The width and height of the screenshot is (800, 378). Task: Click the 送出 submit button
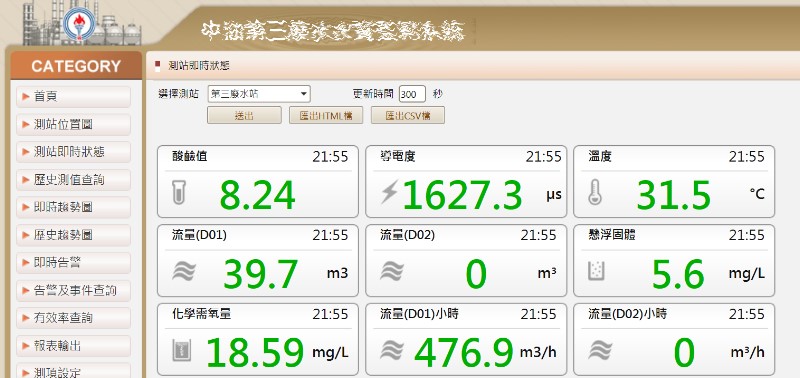point(244,115)
